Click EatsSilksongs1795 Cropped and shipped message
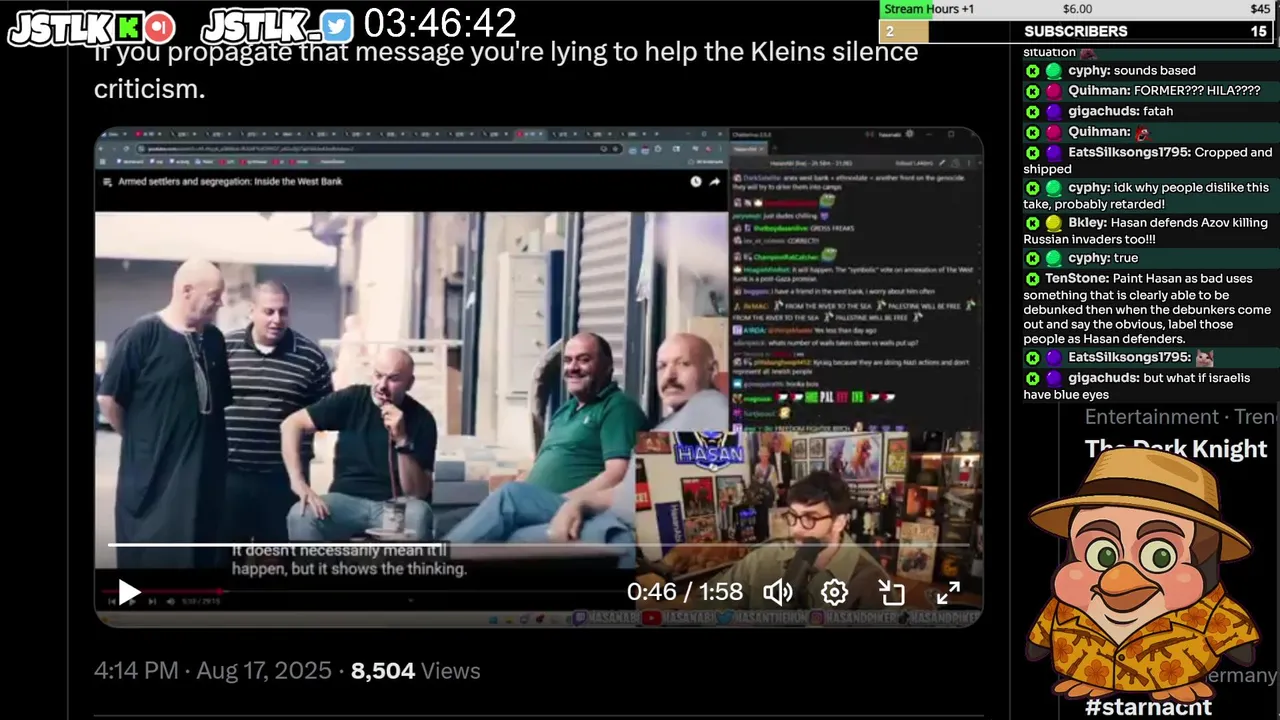Screen dimensions: 1280x720 pyautogui.click(x=1149, y=160)
